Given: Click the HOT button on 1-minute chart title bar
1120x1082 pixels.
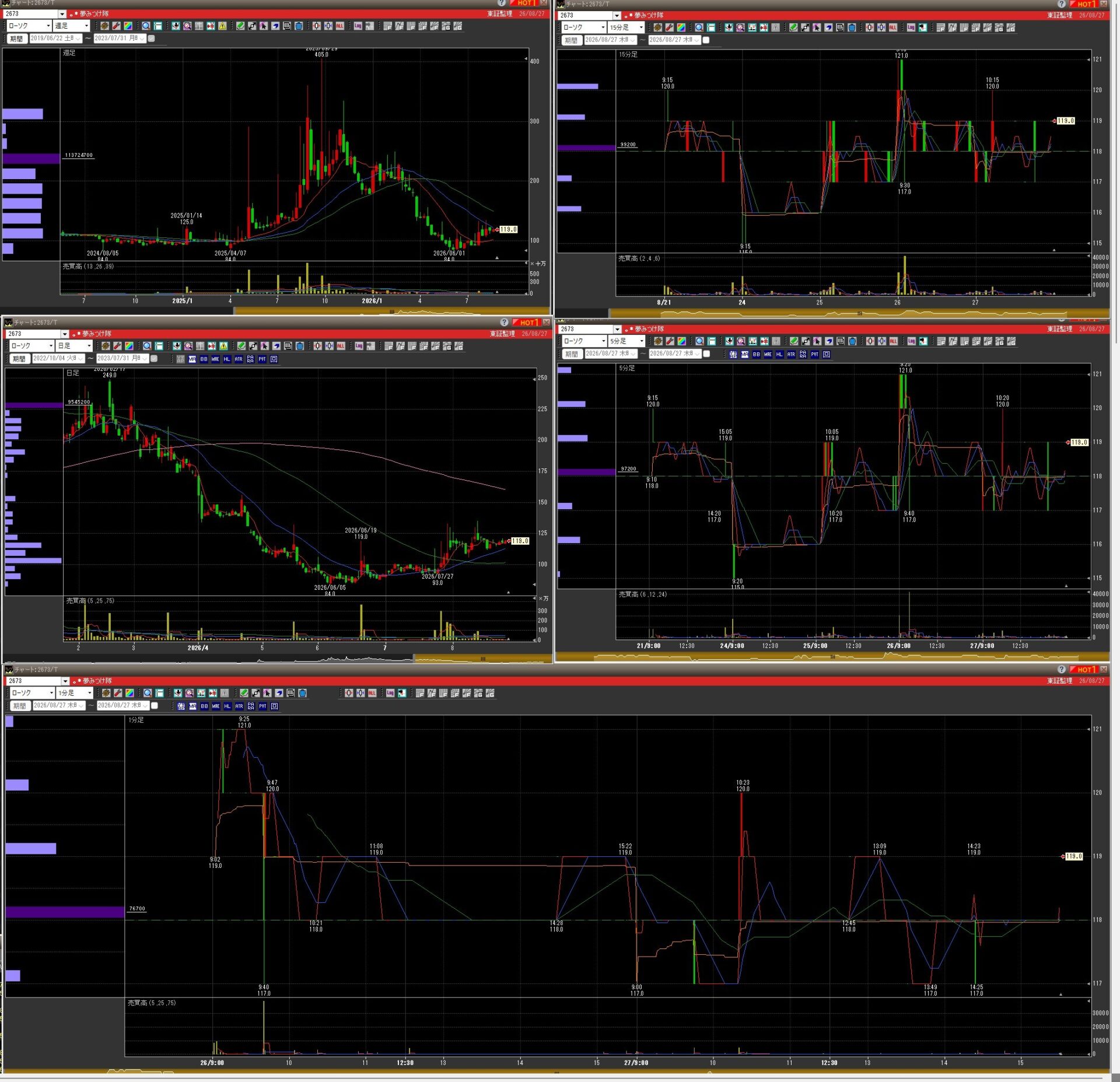Looking at the screenshot, I should 1084,670.
